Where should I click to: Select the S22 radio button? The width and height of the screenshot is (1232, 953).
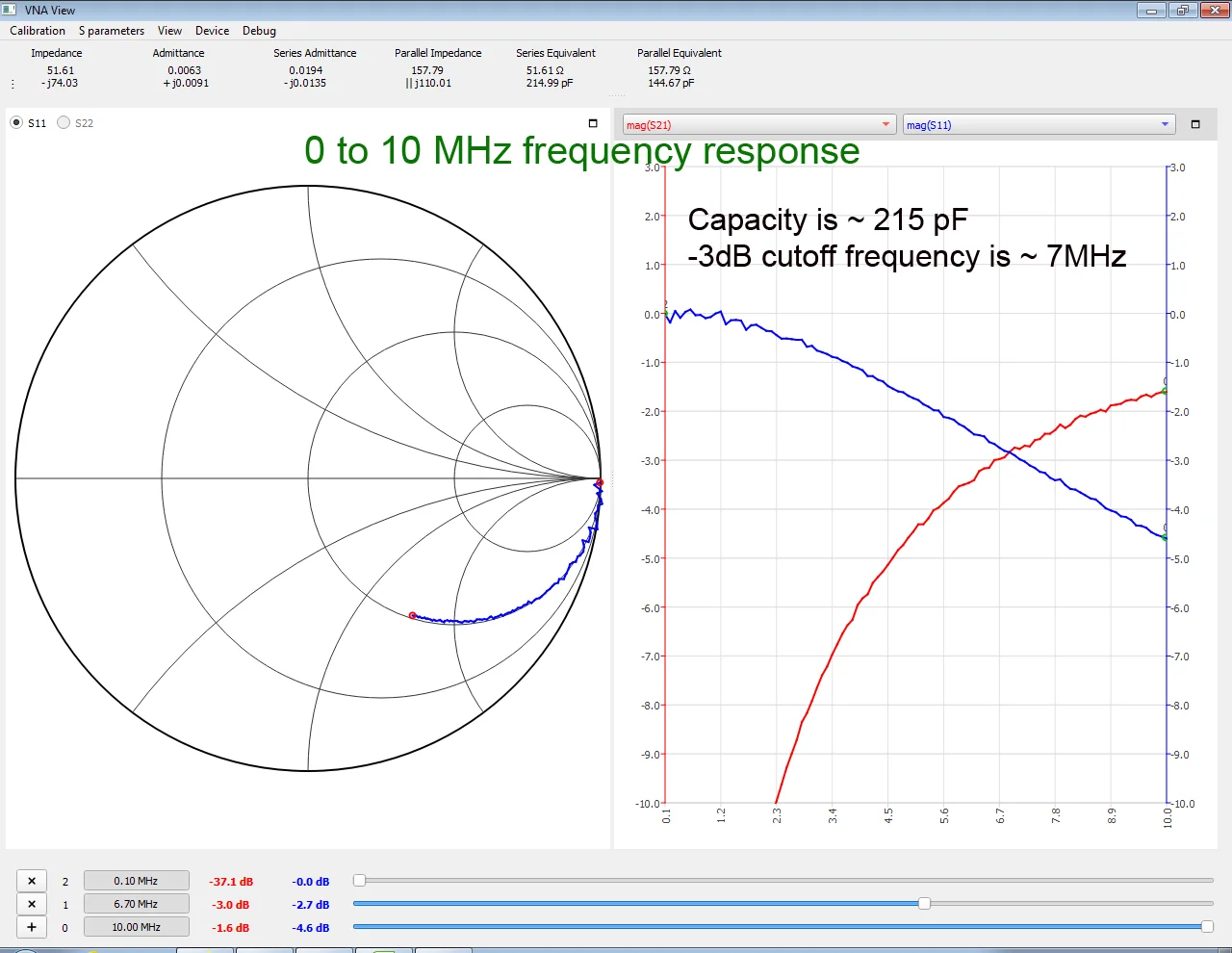click(64, 122)
